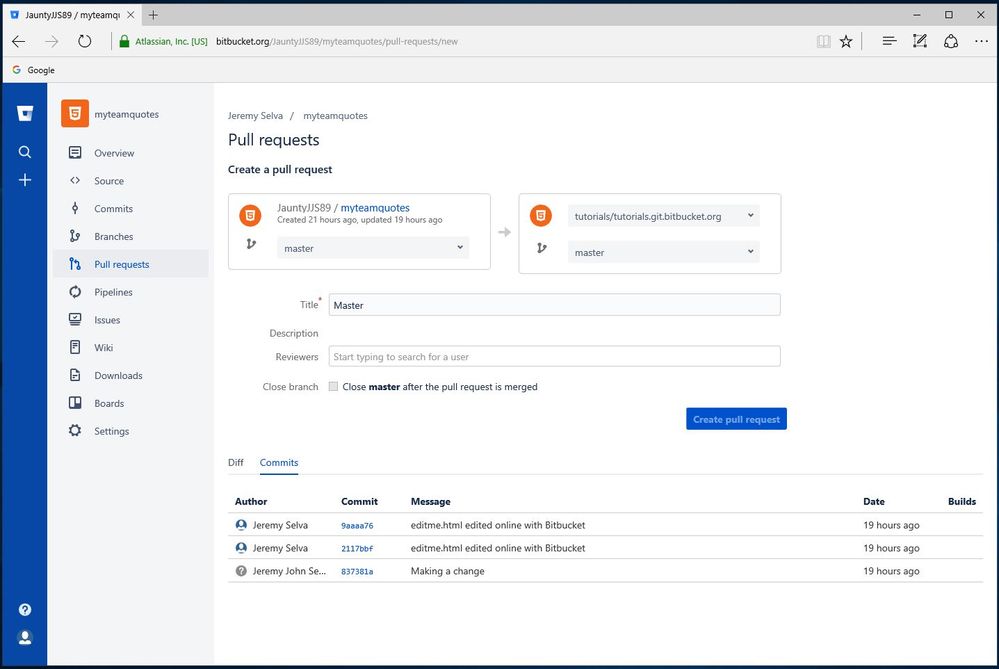Click 'Making a change' commit message
The height and width of the screenshot is (669, 999).
pyautogui.click(x=447, y=571)
